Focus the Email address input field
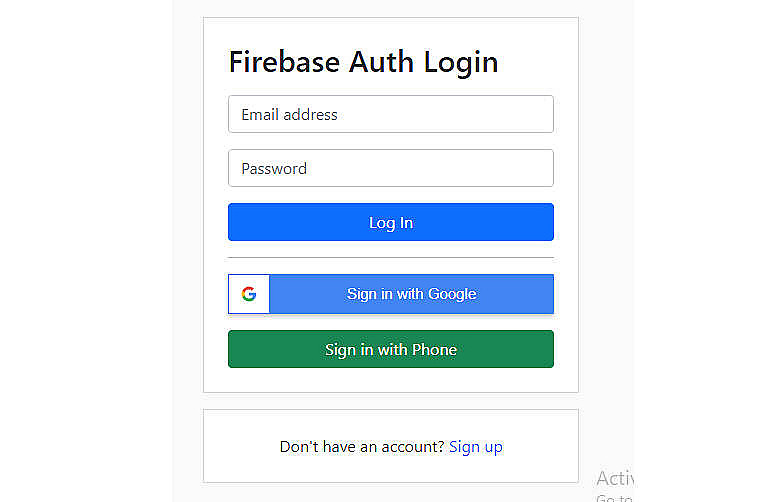 pos(390,114)
